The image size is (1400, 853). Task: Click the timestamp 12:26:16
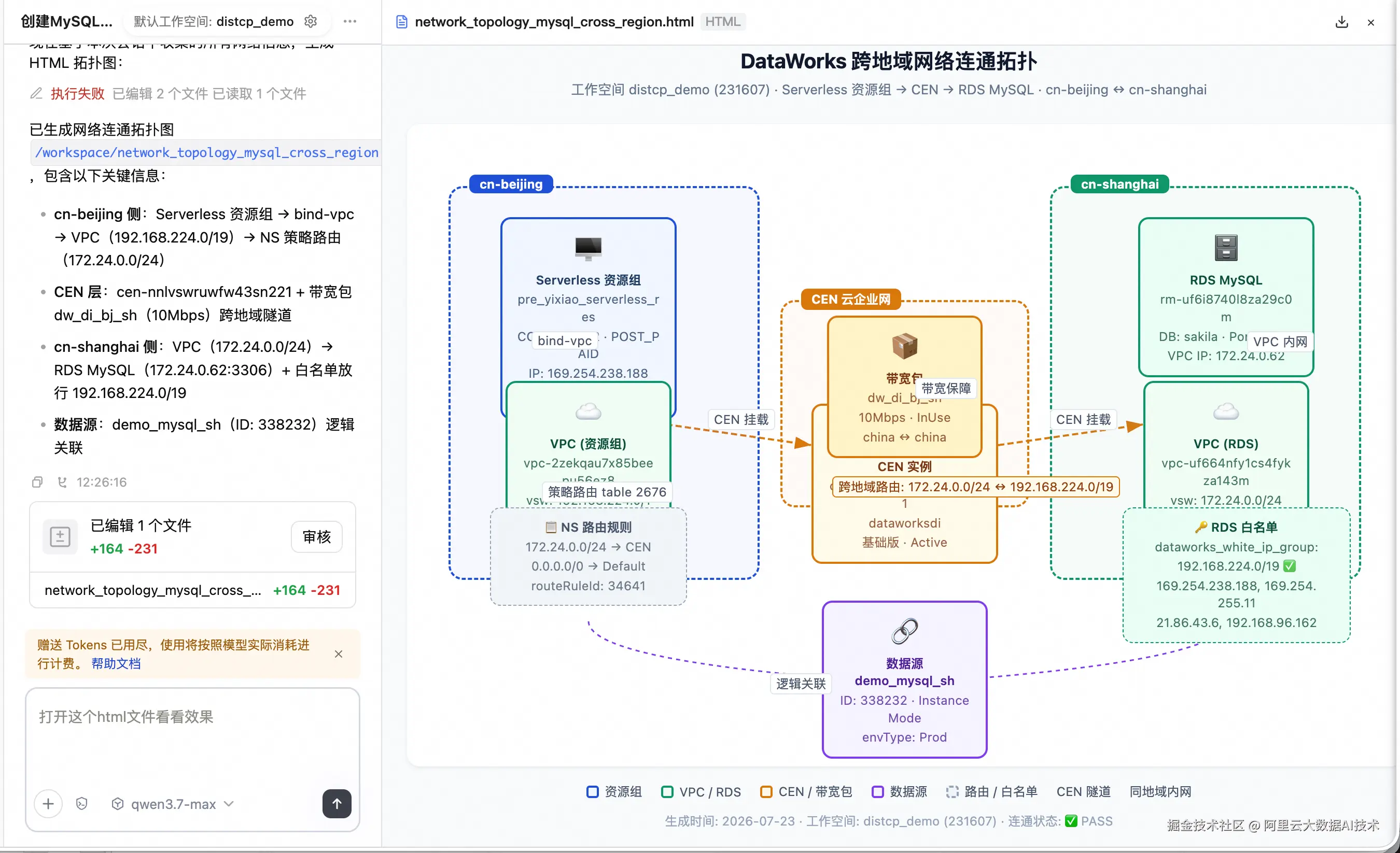[102, 482]
